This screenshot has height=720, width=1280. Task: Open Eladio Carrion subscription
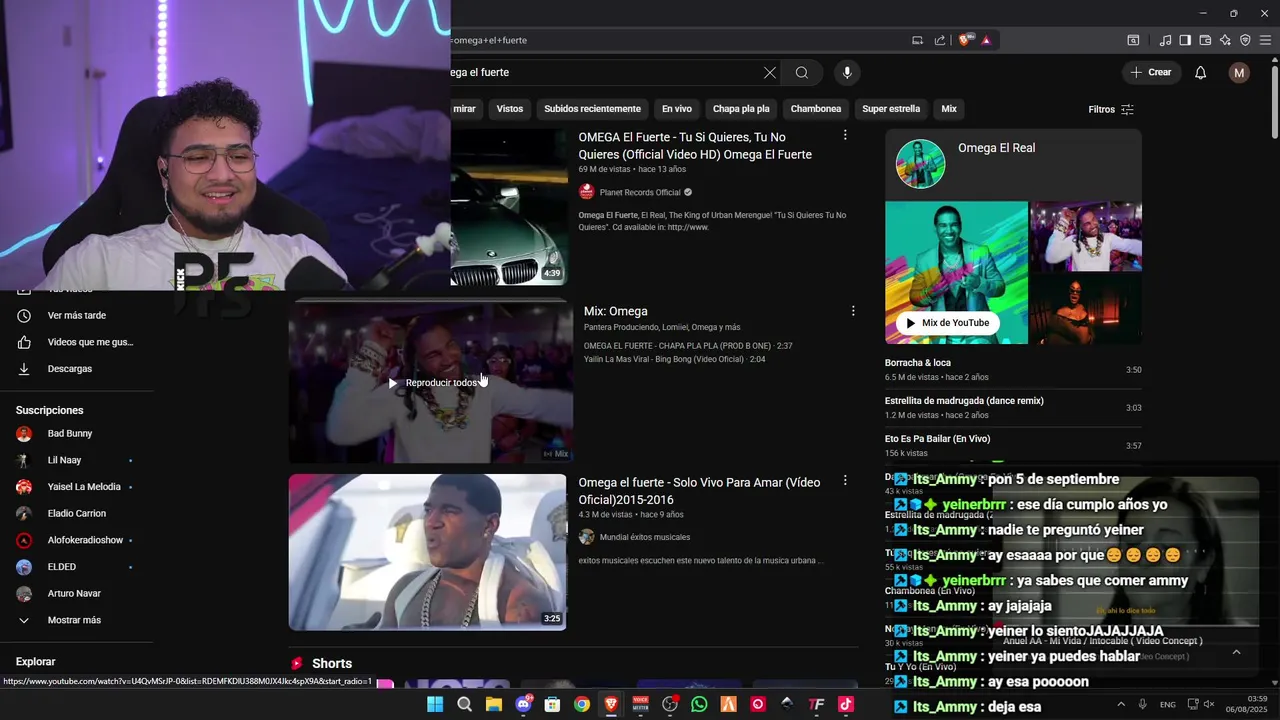[x=76, y=514]
